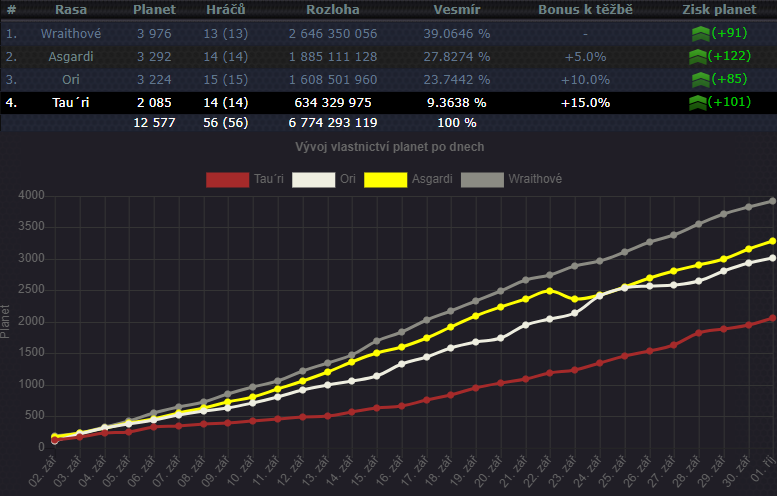Click the green gain icon in Asgardi row
This screenshot has height=496, width=777.
coord(699,56)
